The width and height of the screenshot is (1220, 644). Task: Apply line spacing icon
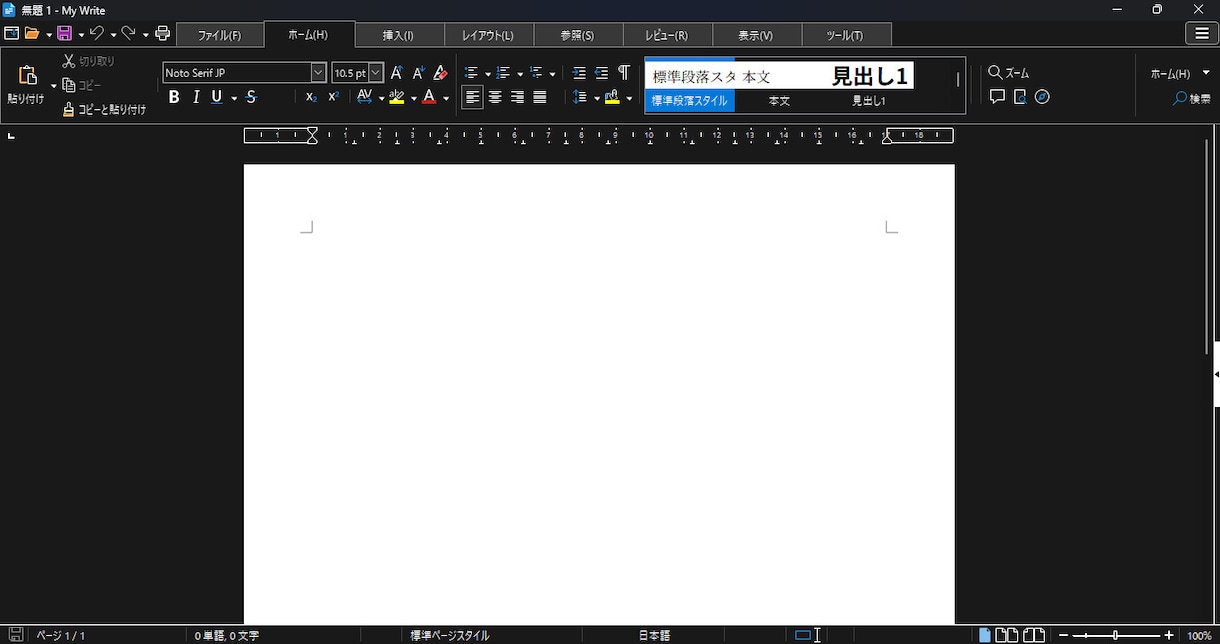tap(580, 97)
